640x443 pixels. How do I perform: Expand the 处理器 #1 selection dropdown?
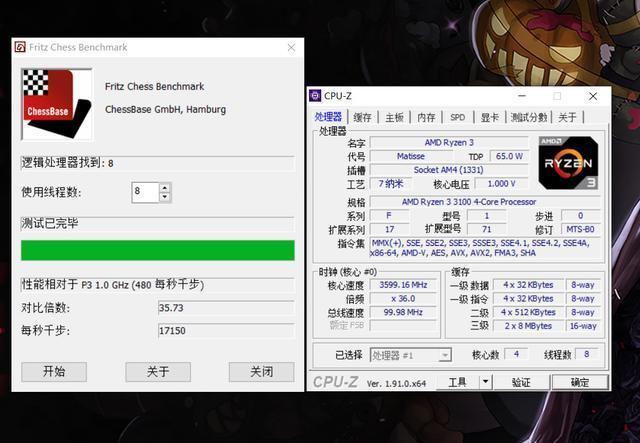[445, 355]
